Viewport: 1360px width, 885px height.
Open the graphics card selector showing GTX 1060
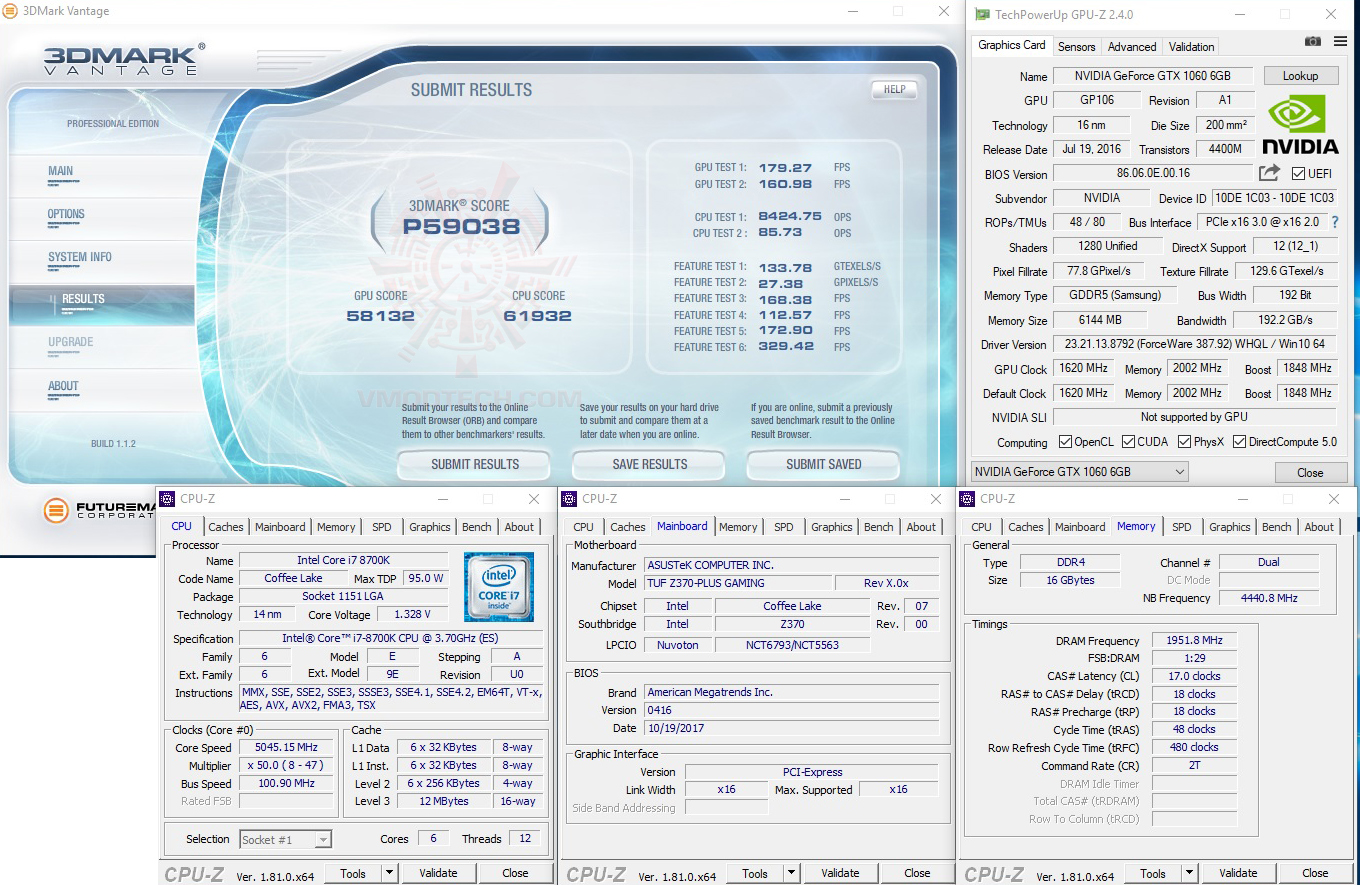(1080, 472)
